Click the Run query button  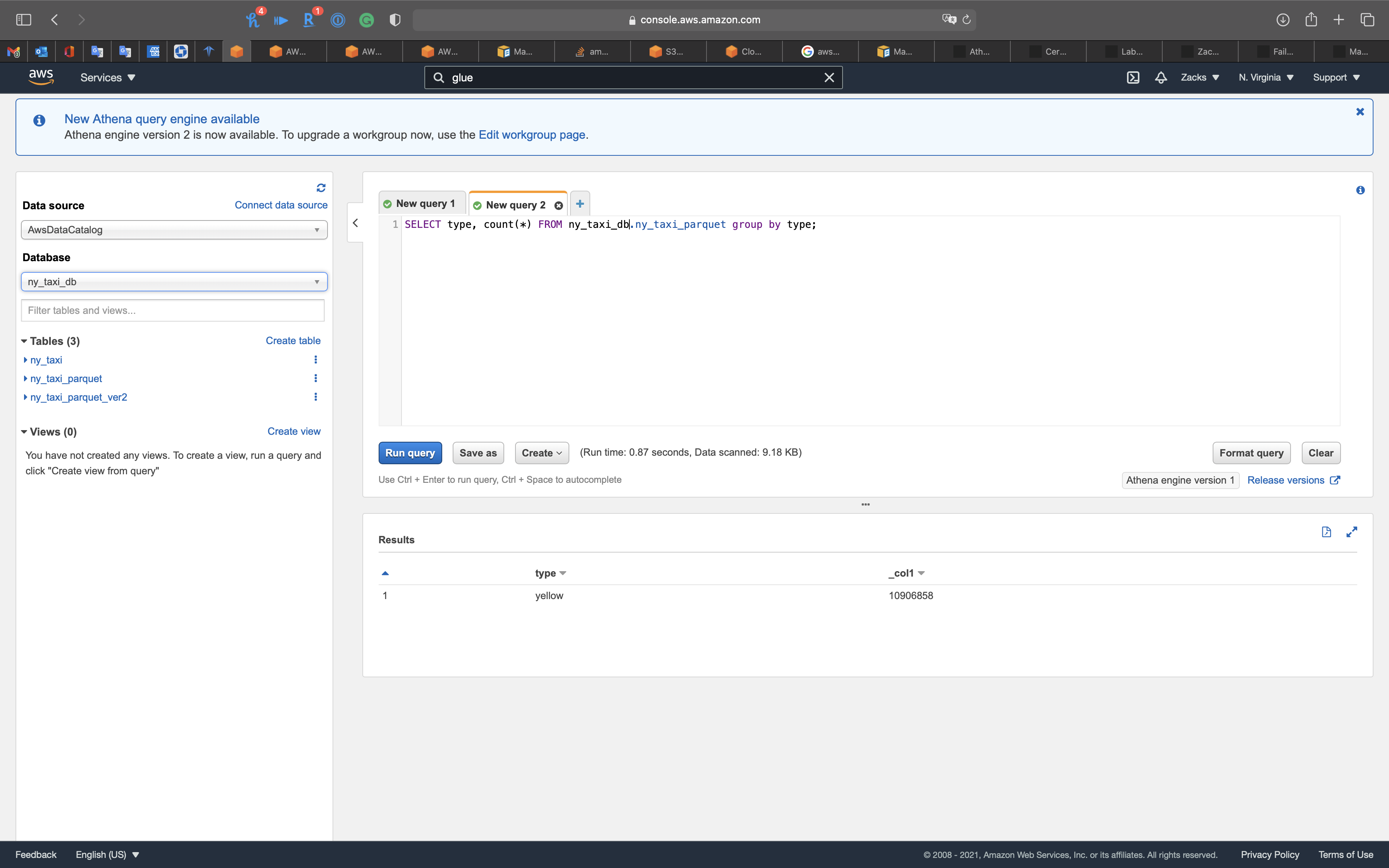[x=410, y=453]
